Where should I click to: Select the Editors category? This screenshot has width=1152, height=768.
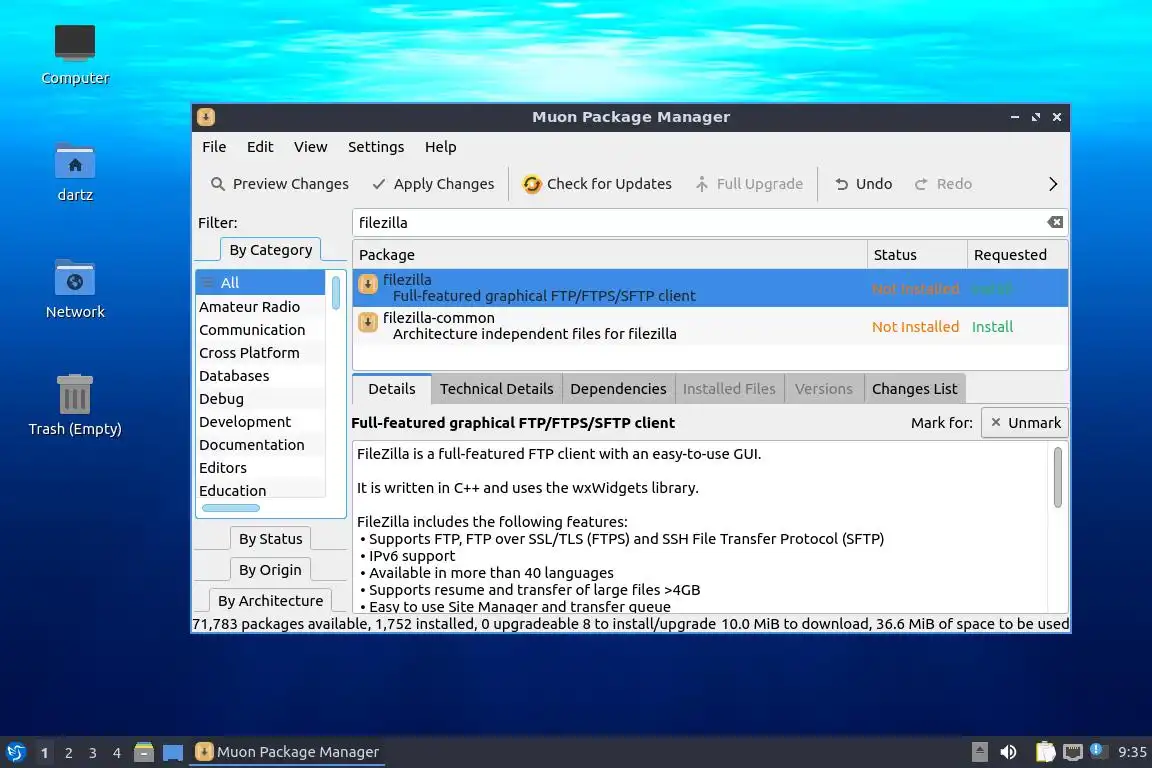click(x=260, y=467)
